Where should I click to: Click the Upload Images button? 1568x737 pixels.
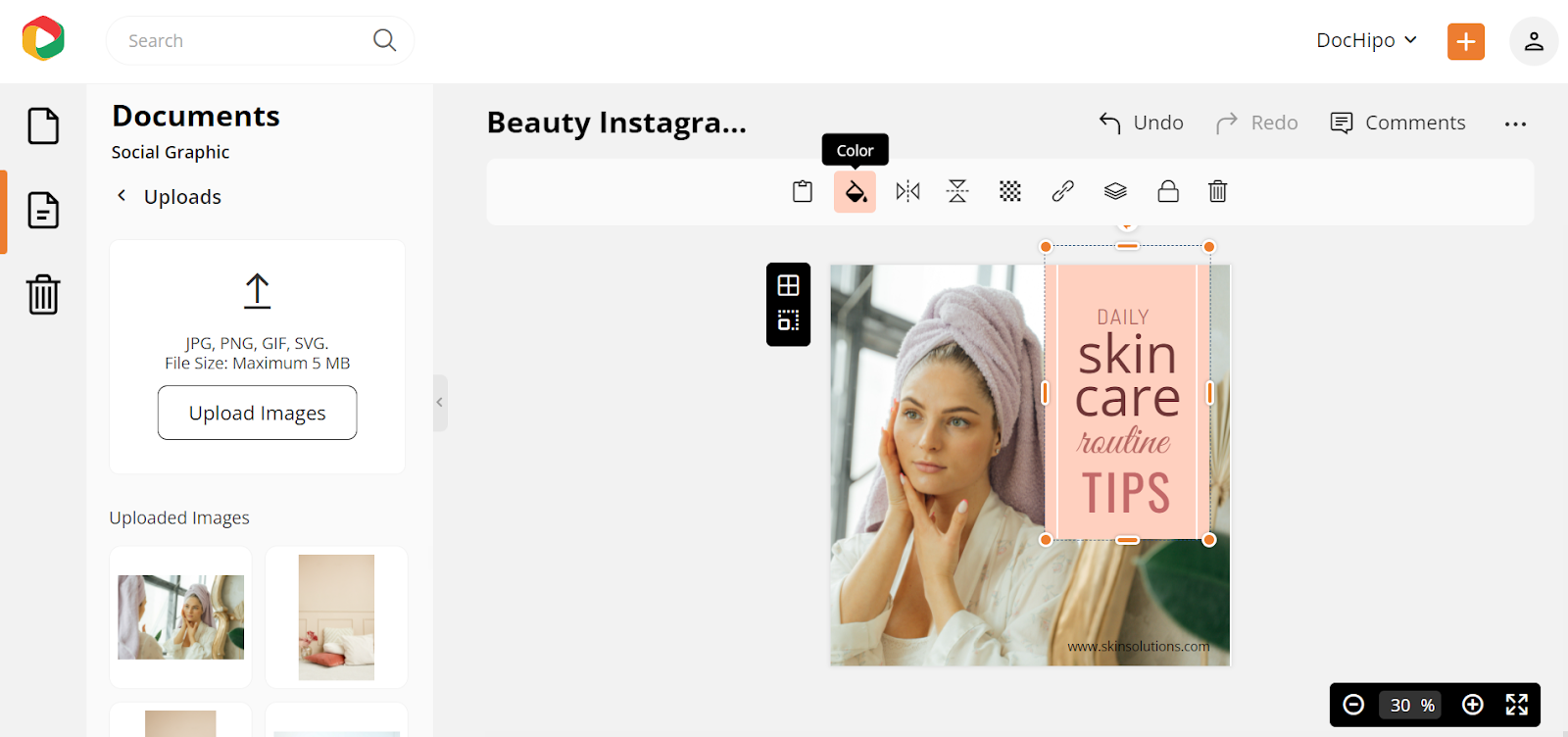[257, 413]
